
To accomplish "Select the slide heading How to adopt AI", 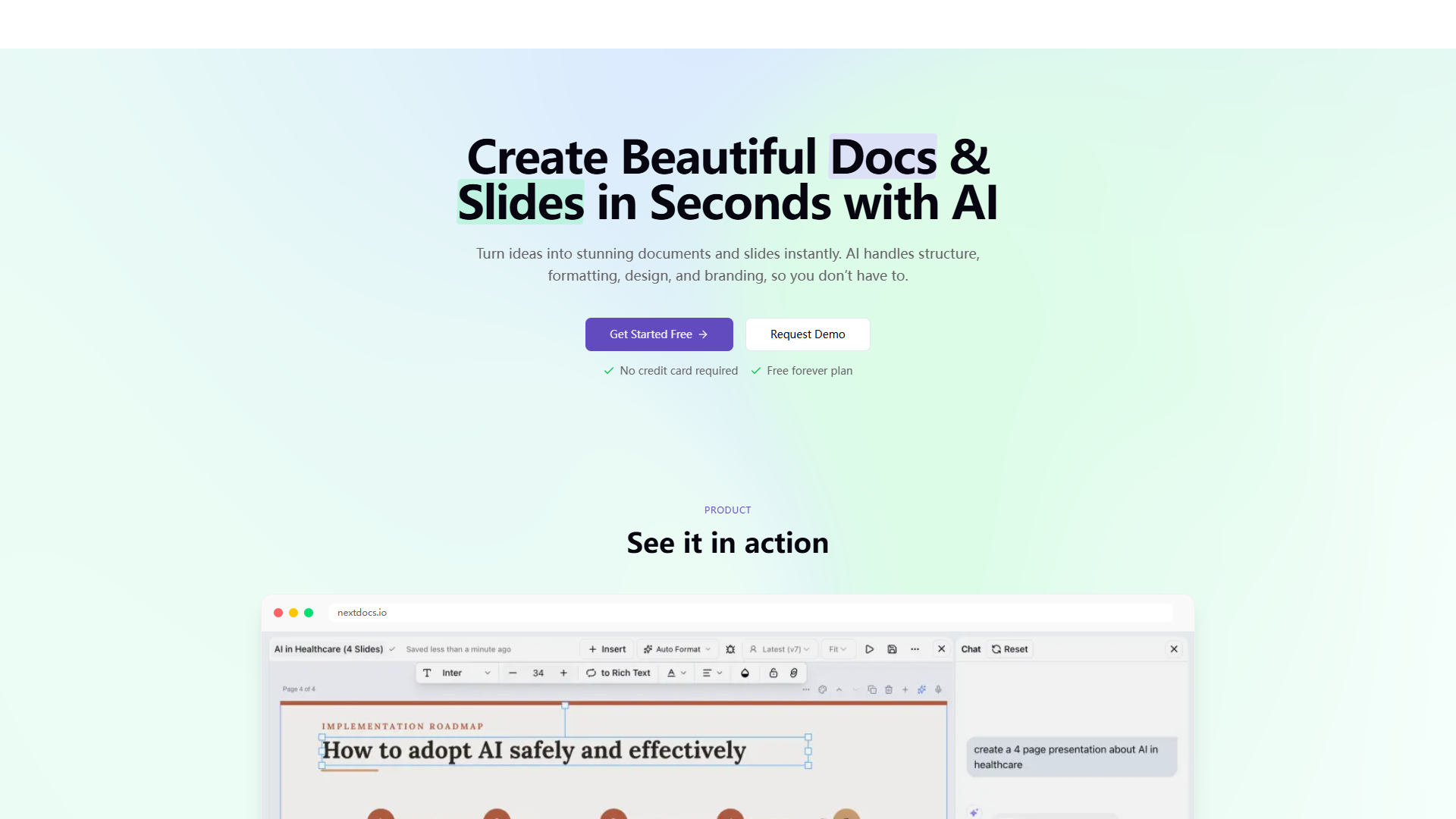I will 535,751.
